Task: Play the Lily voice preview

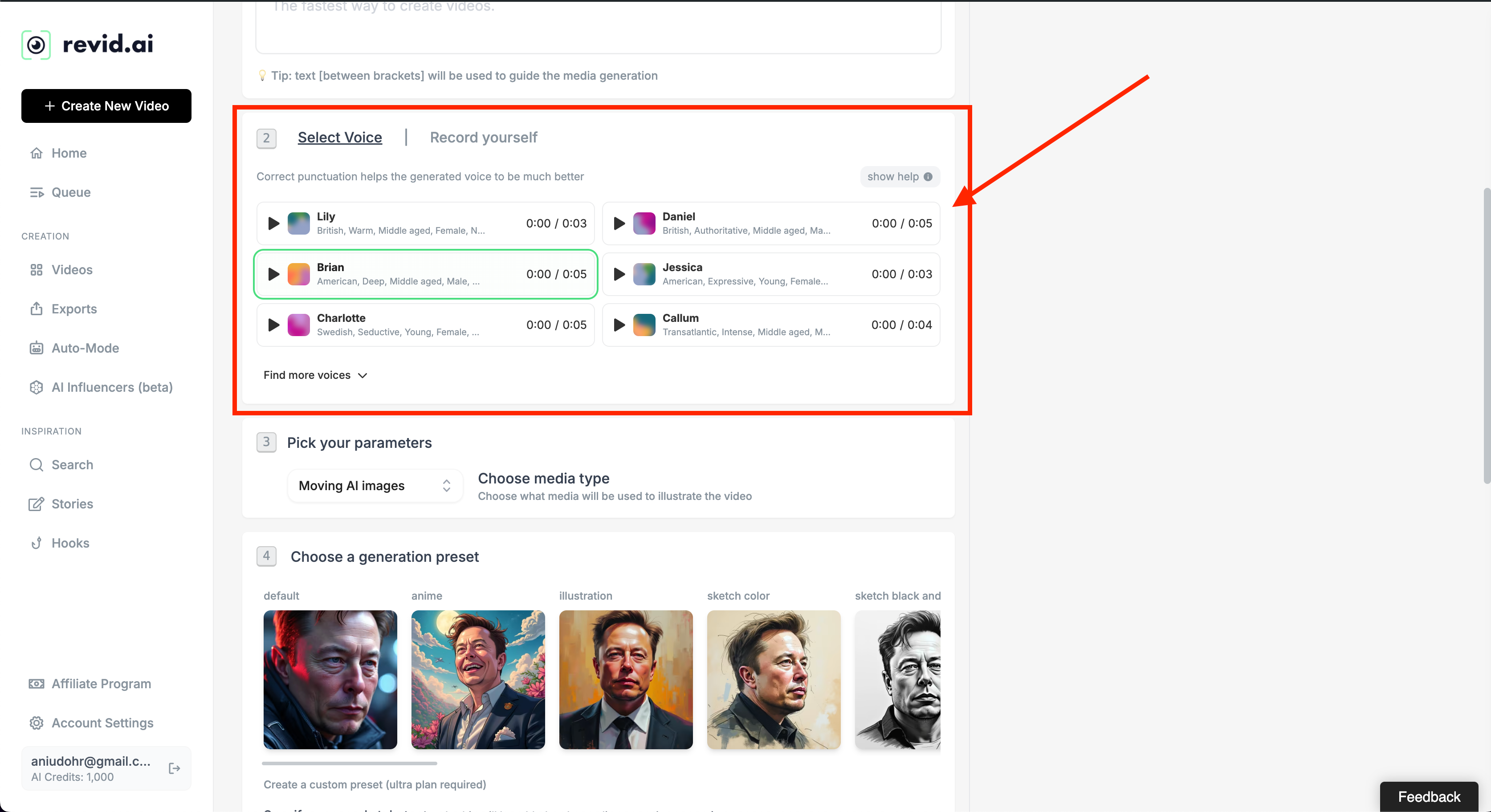Action: pyautogui.click(x=273, y=223)
